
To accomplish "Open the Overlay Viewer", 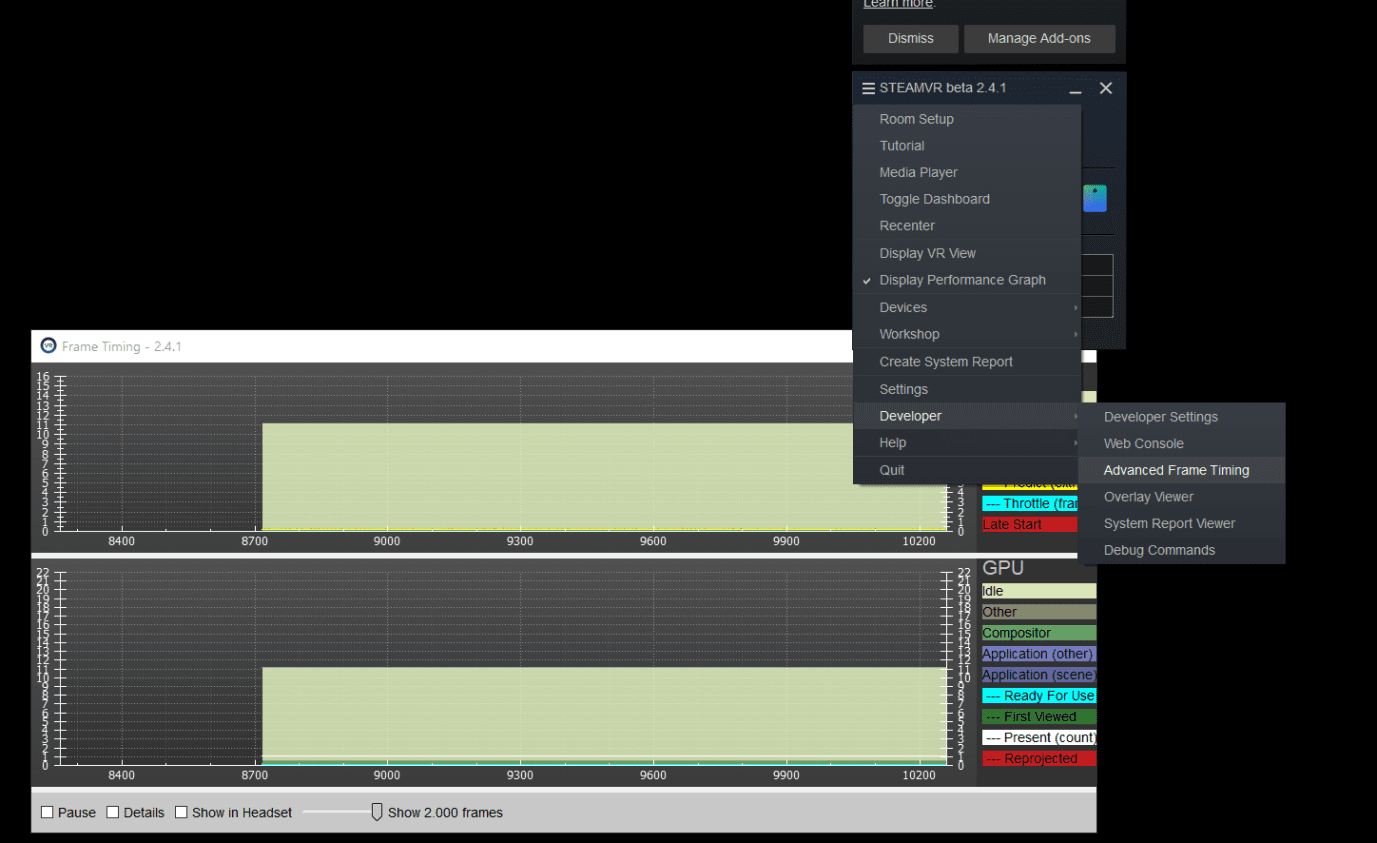I will coord(1181,497).
